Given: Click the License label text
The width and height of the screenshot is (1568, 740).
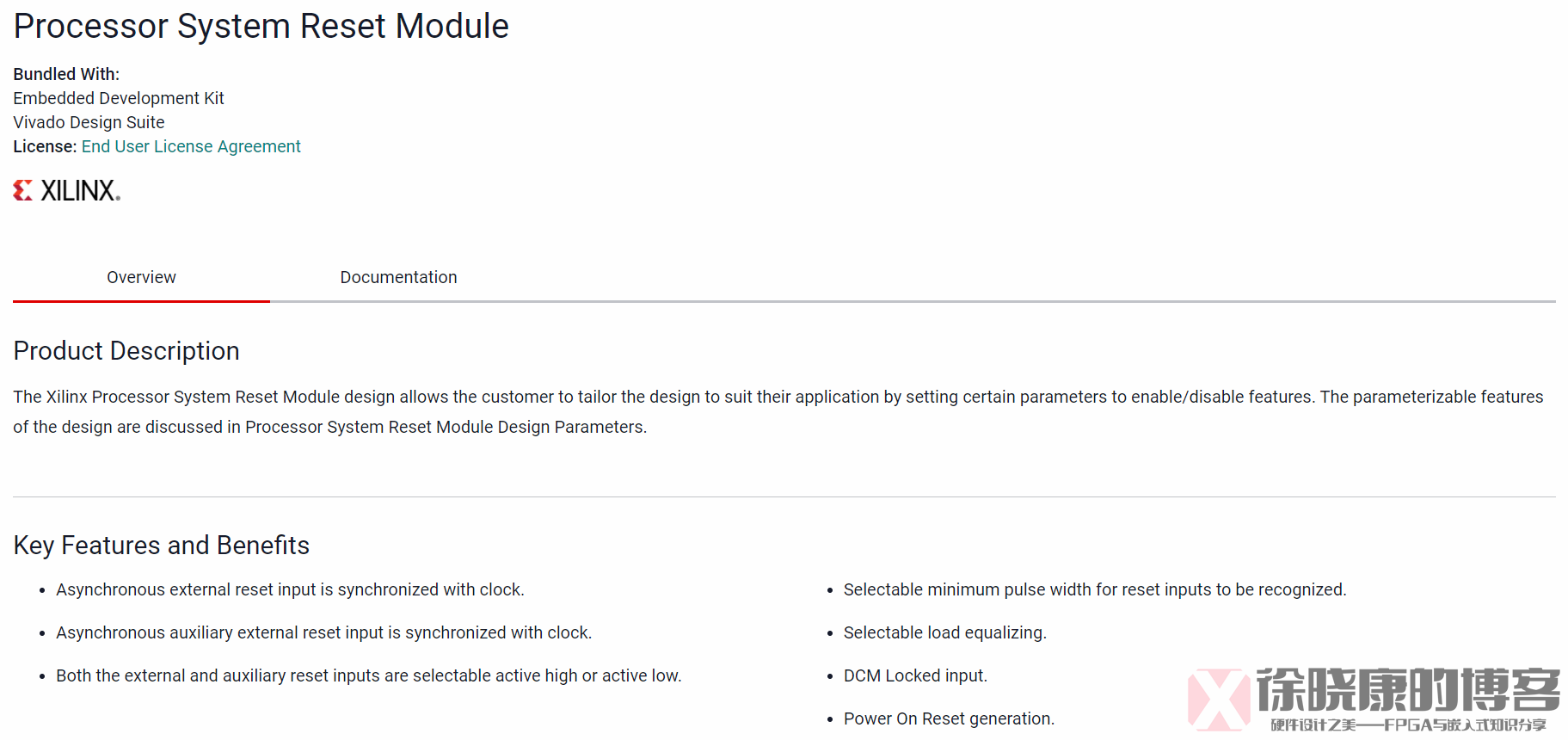Looking at the screenshot, I should point(45,146).
